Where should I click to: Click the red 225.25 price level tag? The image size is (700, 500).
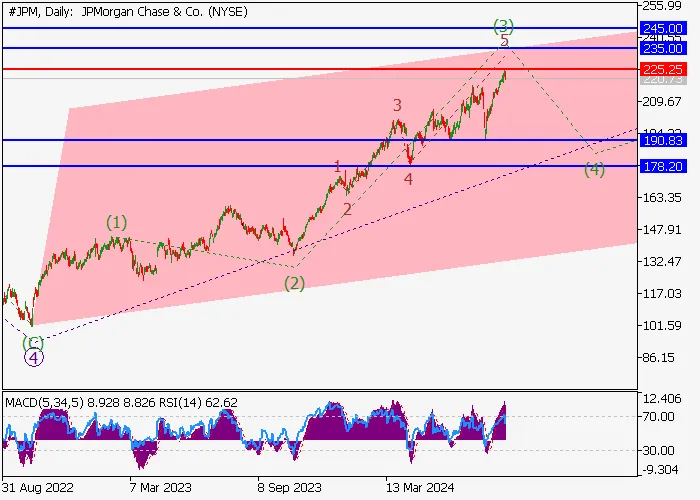663,69
